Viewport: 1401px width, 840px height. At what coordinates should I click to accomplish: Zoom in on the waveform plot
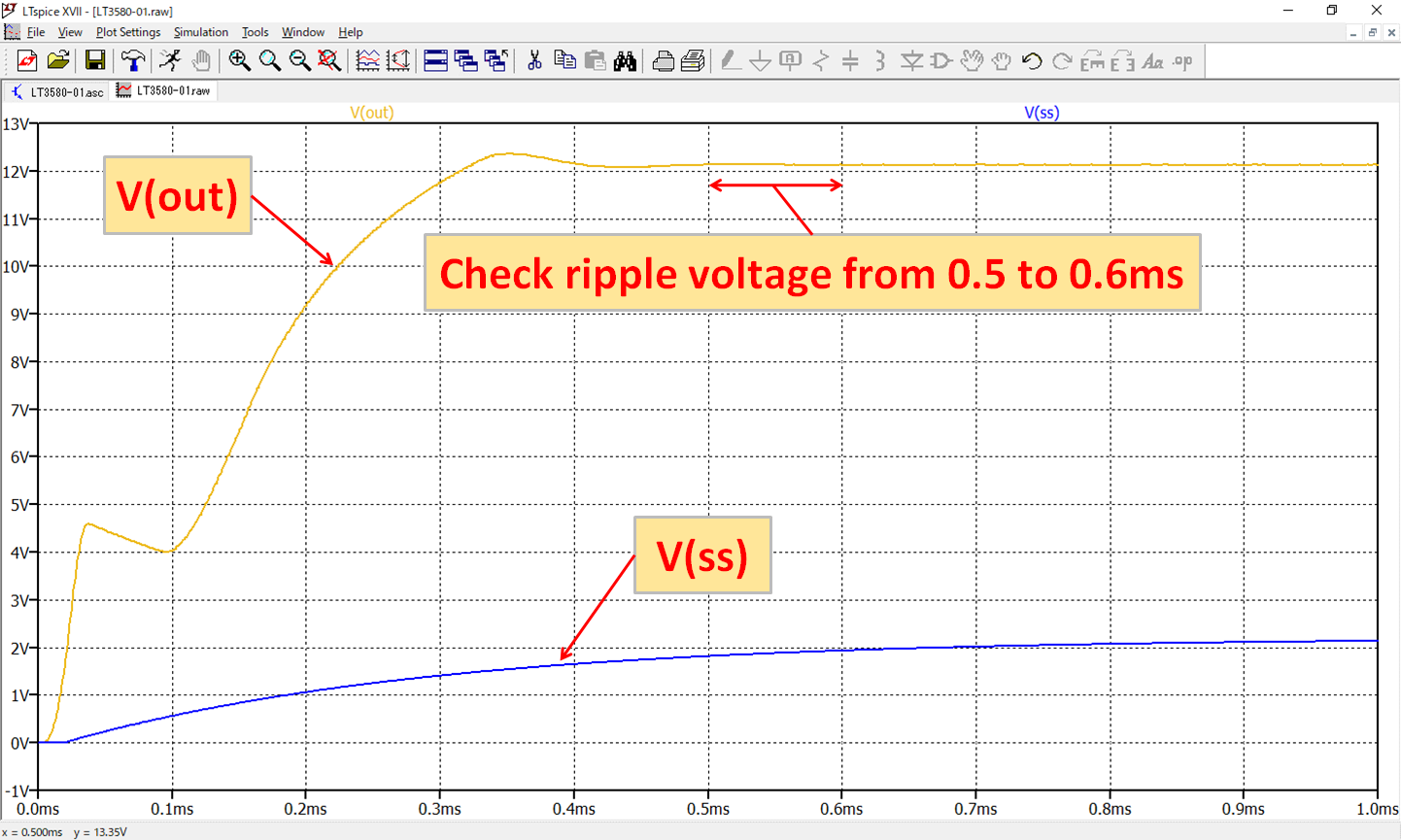click(239, 60)
